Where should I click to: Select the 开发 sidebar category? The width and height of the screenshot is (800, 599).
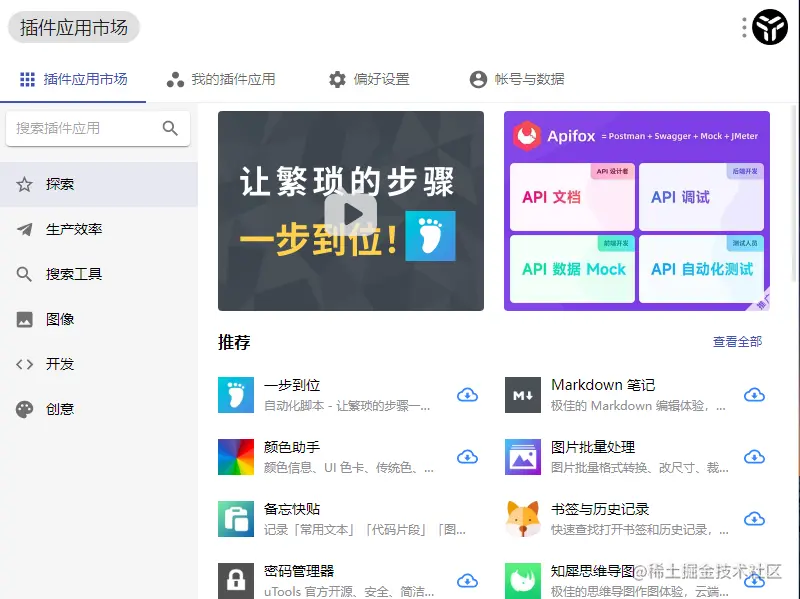pyautogui.click(x=55, y=364)
